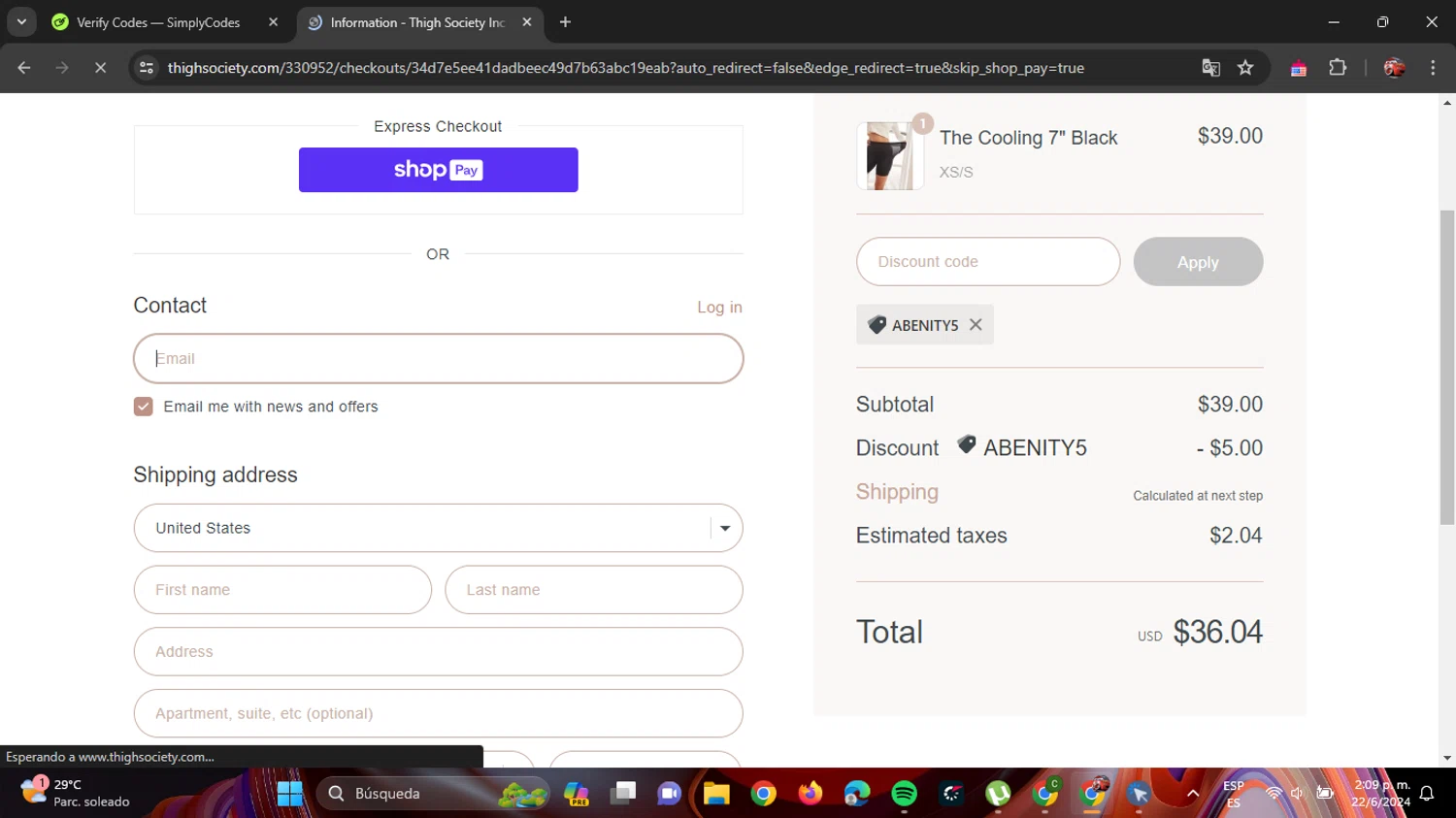Open the Windows Start menu

click(289, 794)
